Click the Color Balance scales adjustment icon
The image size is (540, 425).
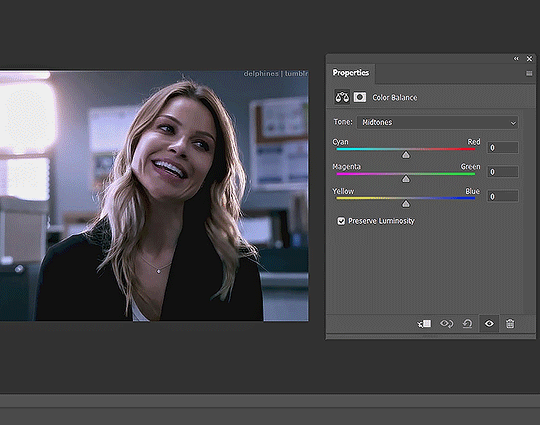click(342, 97)
